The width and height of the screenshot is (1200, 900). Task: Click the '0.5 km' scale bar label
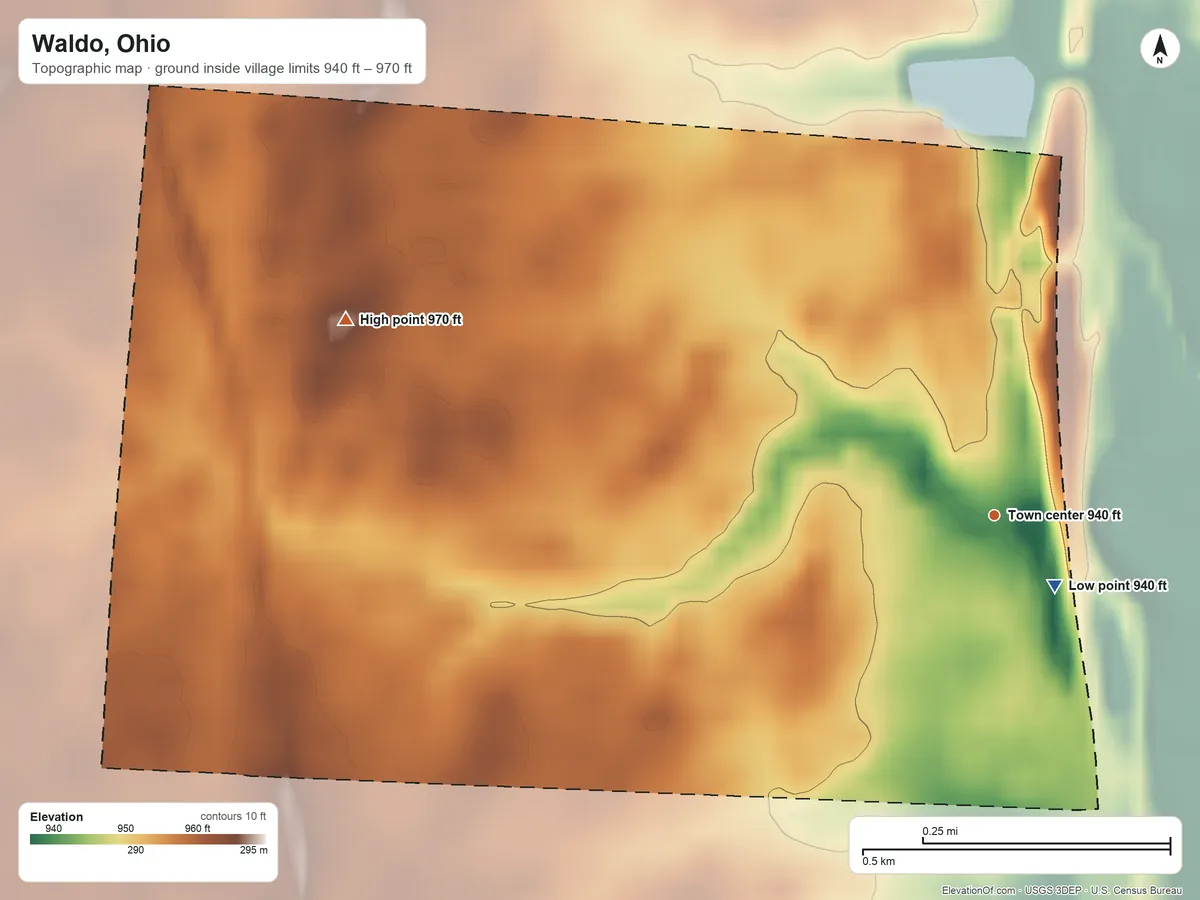[879, 861]
